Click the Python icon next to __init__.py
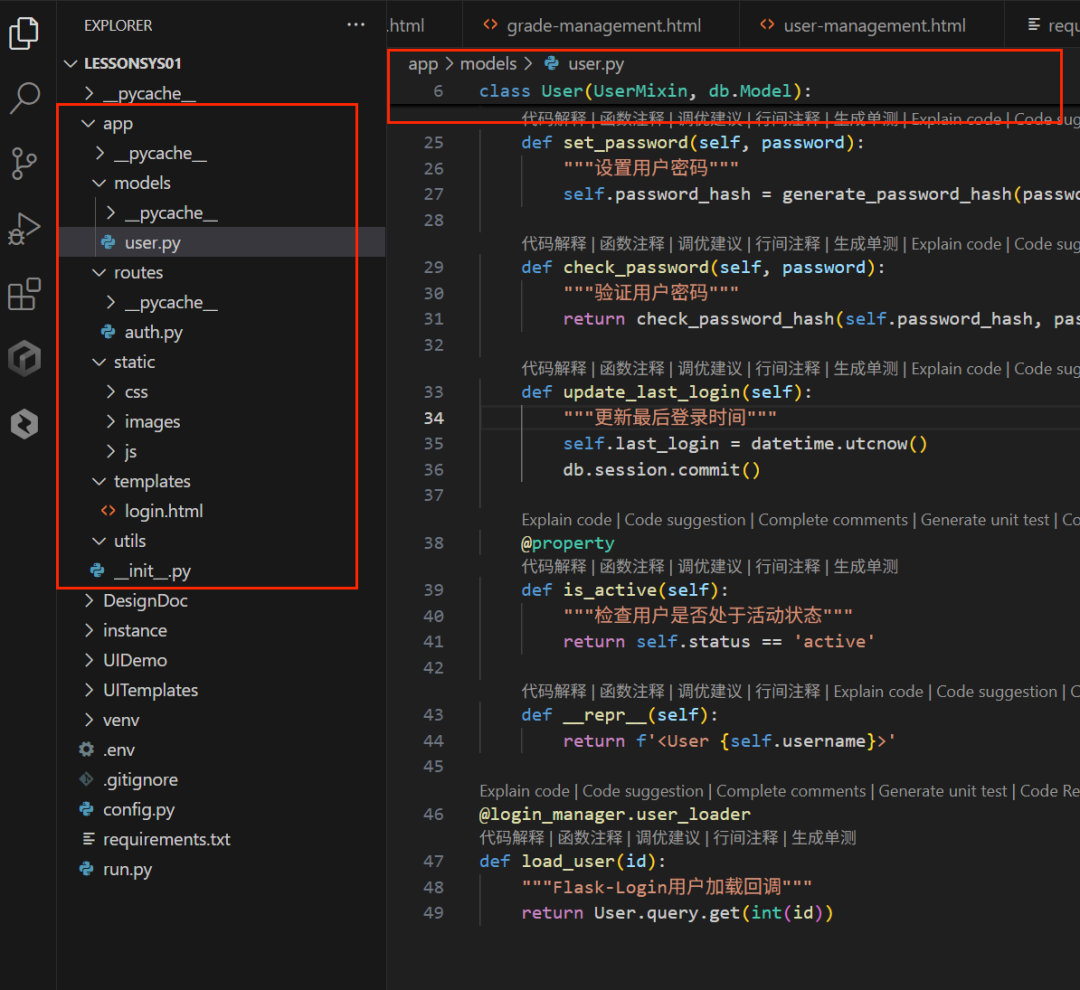Image resolution: width=1080 pixels, height=990 pixels. [97, 570]
